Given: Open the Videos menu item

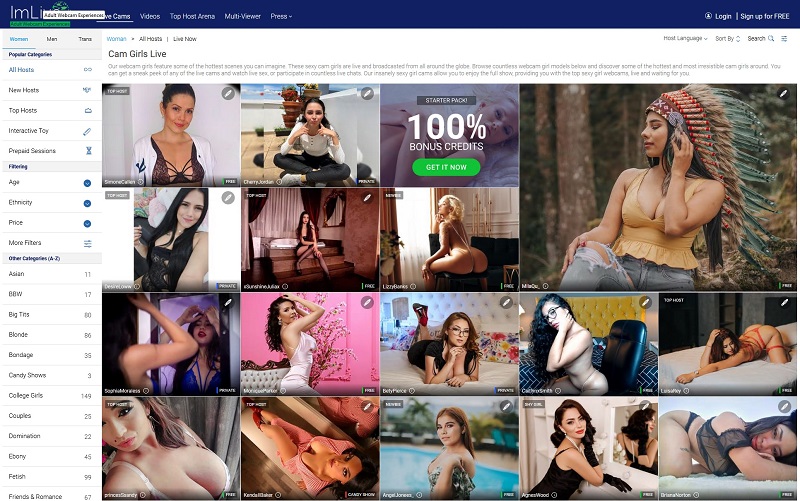Looking at the screenshot, I should click(x=150, y=16).
